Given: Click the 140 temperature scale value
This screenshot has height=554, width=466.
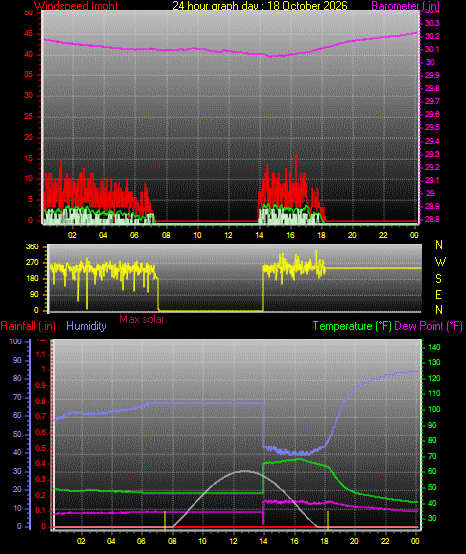Looking at the screenshot, I should point(434,347).
